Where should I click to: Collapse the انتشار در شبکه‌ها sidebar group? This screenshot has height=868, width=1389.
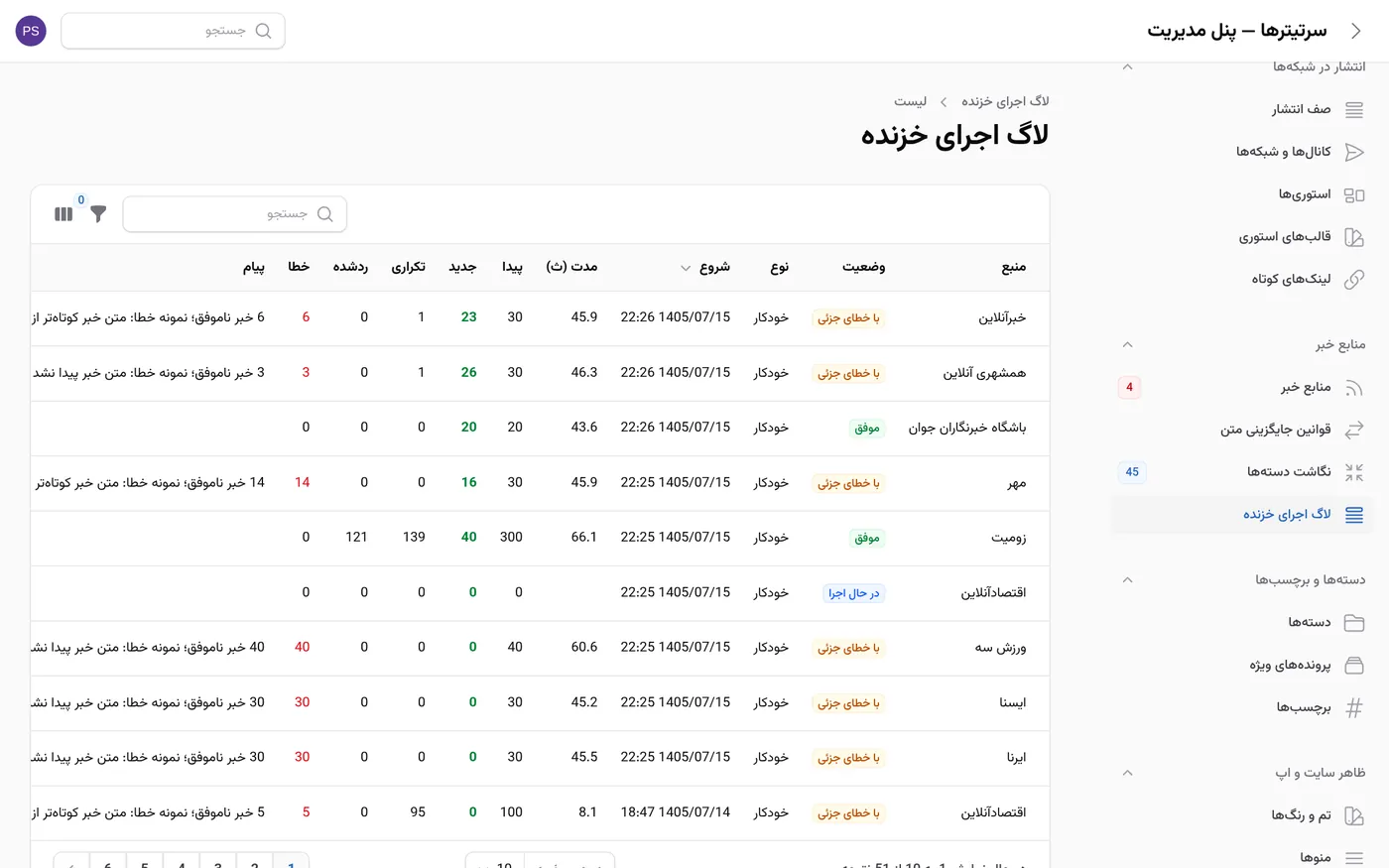pyautogui.click(x=1127, y=66)
